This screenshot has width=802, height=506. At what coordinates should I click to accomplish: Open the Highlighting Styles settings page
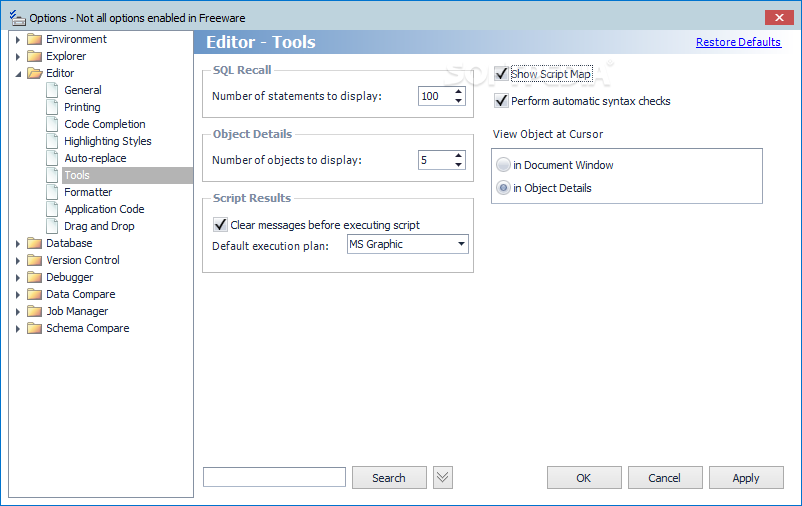[107, 141]
